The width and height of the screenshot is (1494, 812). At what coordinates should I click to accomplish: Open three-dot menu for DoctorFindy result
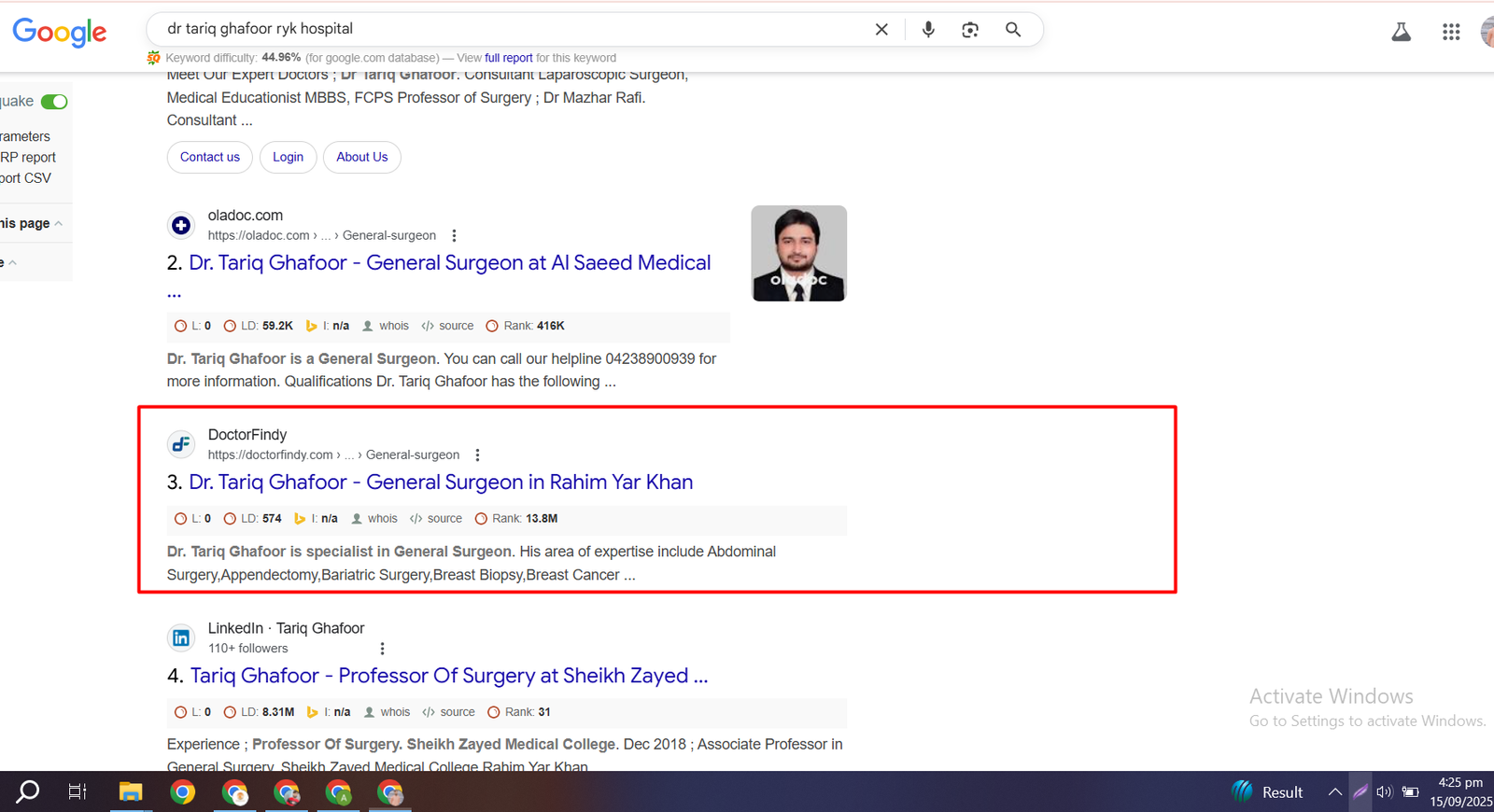pos(477,455)
